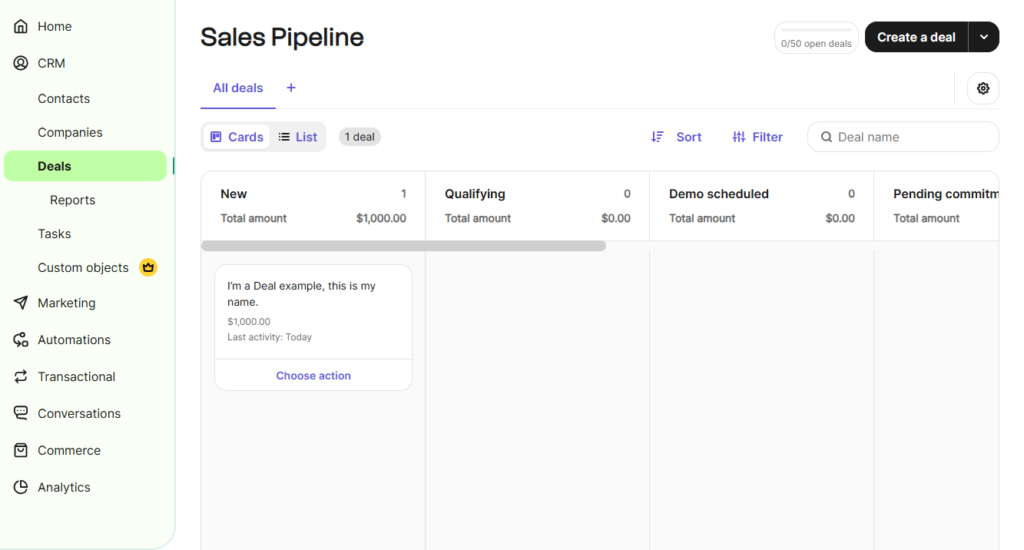The image size is (1024, 550).
Task: Click the Qualifying stage header
Action: 475,194
